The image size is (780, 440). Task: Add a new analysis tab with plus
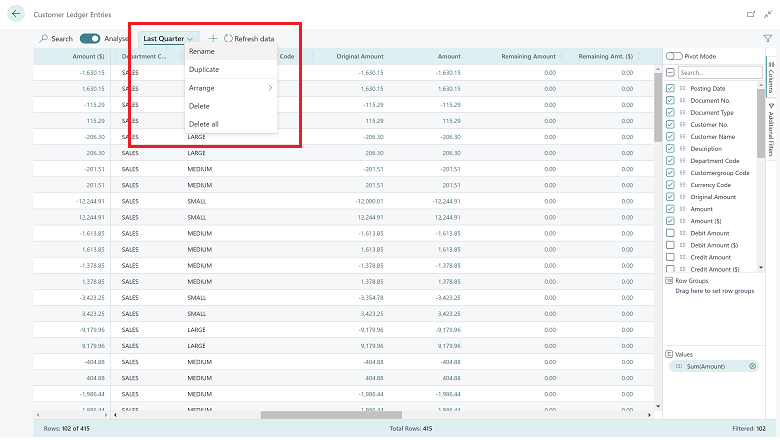pos(213,38)
